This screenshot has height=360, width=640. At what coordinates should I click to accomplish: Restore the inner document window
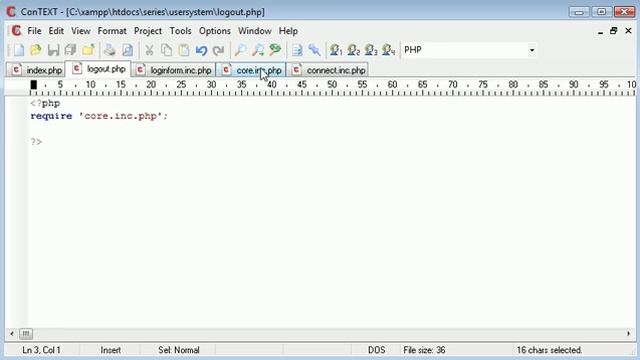(x=613, y=31)
